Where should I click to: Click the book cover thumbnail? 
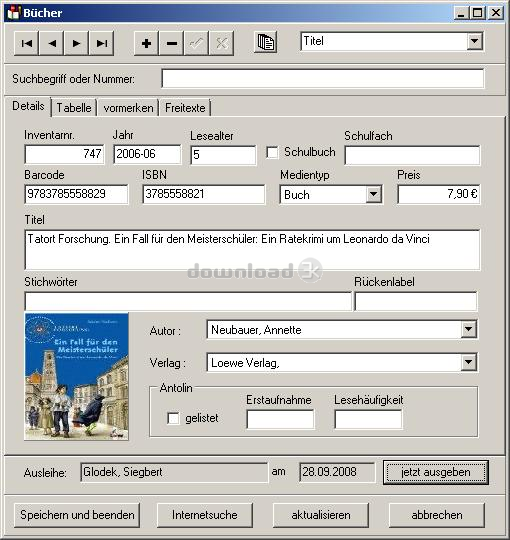pos(76,376)
